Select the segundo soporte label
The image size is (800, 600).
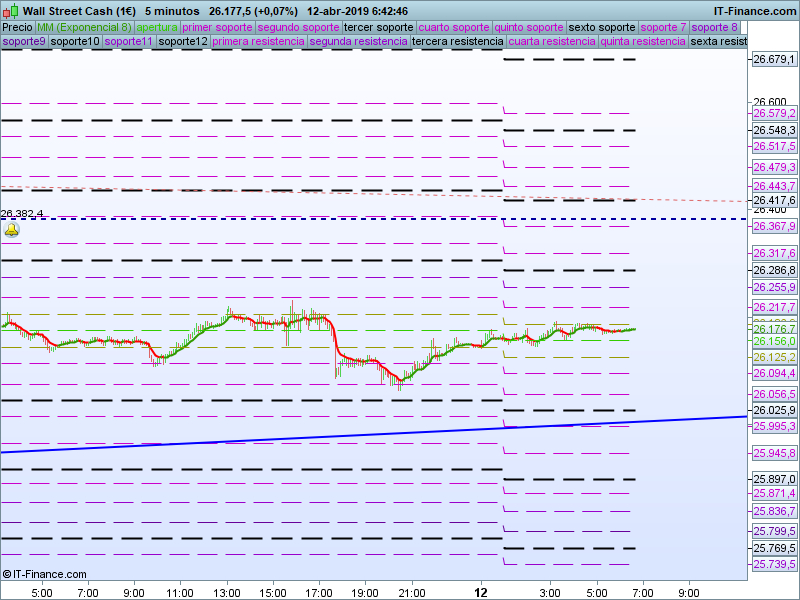(x=298, y=27)
